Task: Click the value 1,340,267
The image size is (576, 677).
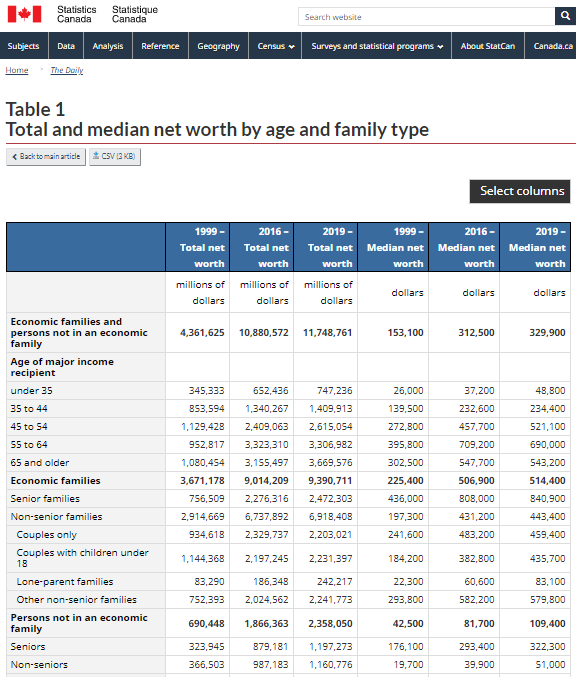Action: (266, 409)
